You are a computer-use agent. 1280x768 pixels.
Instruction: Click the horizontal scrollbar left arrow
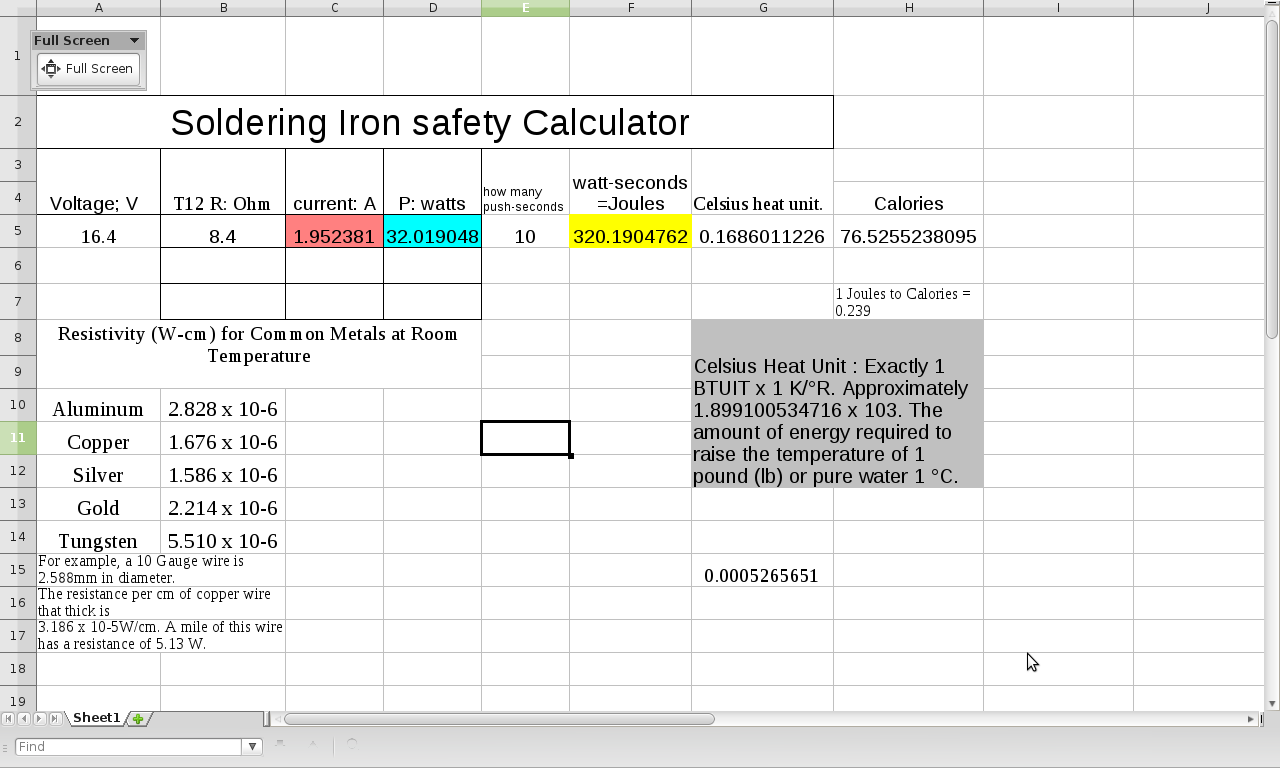click(x=277, y=719)
